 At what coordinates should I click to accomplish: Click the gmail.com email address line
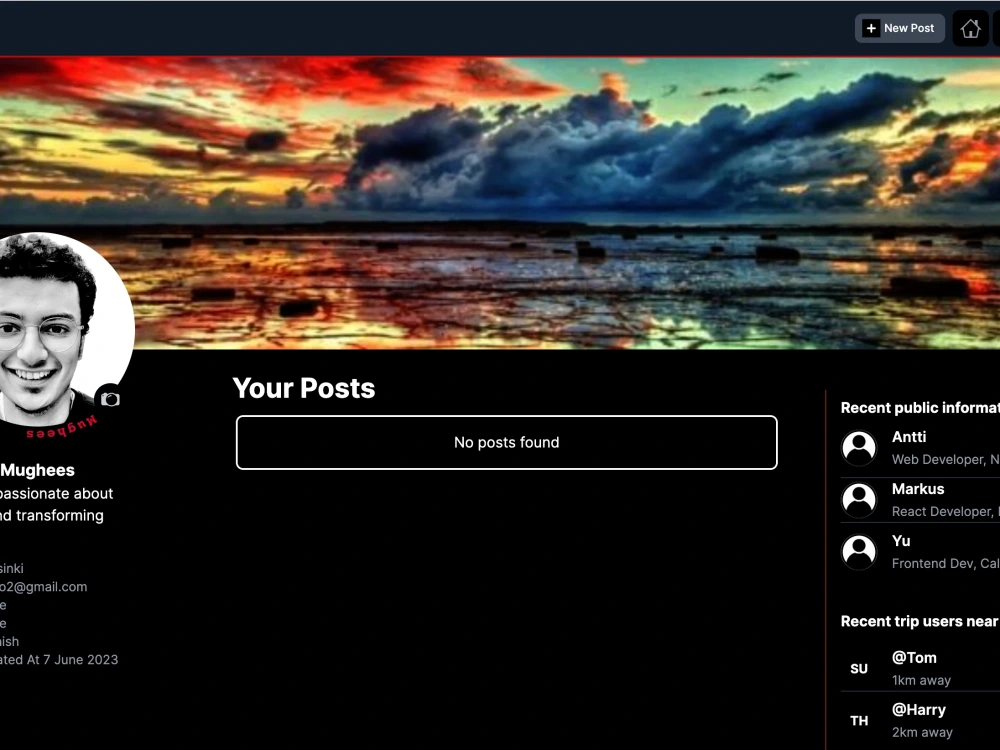coord(43,587)
